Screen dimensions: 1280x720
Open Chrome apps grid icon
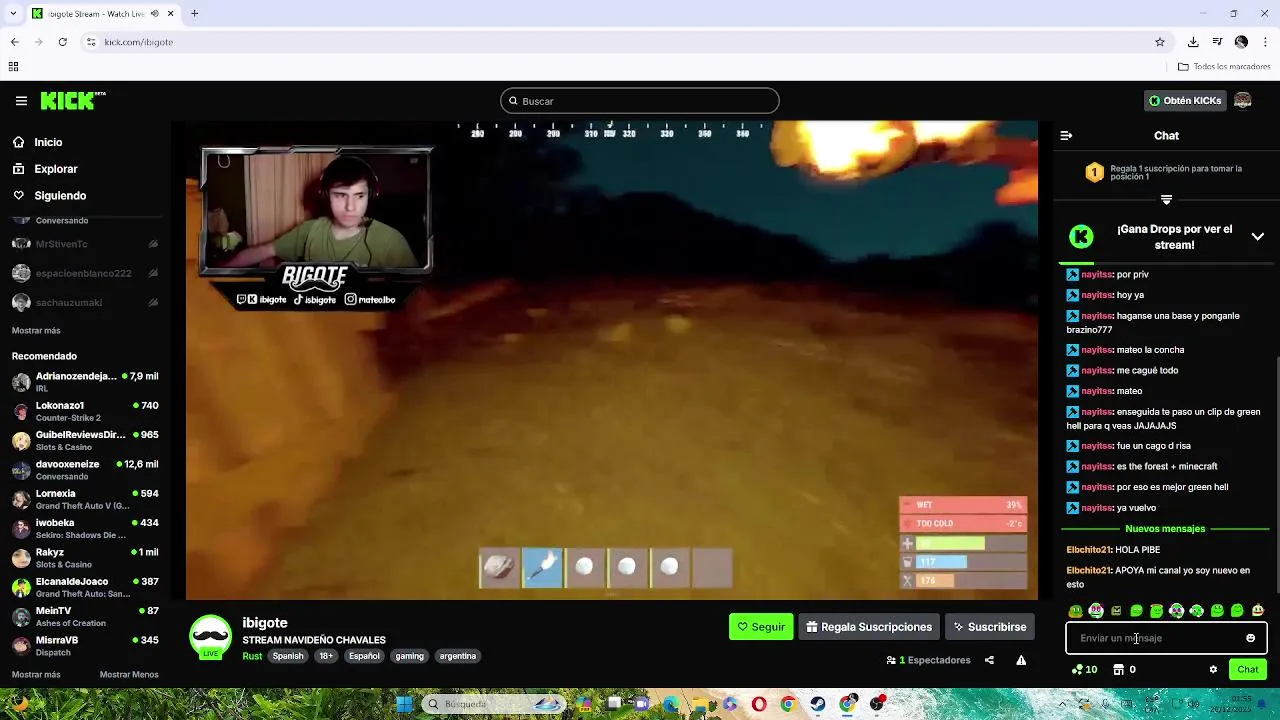pos(13,67)
